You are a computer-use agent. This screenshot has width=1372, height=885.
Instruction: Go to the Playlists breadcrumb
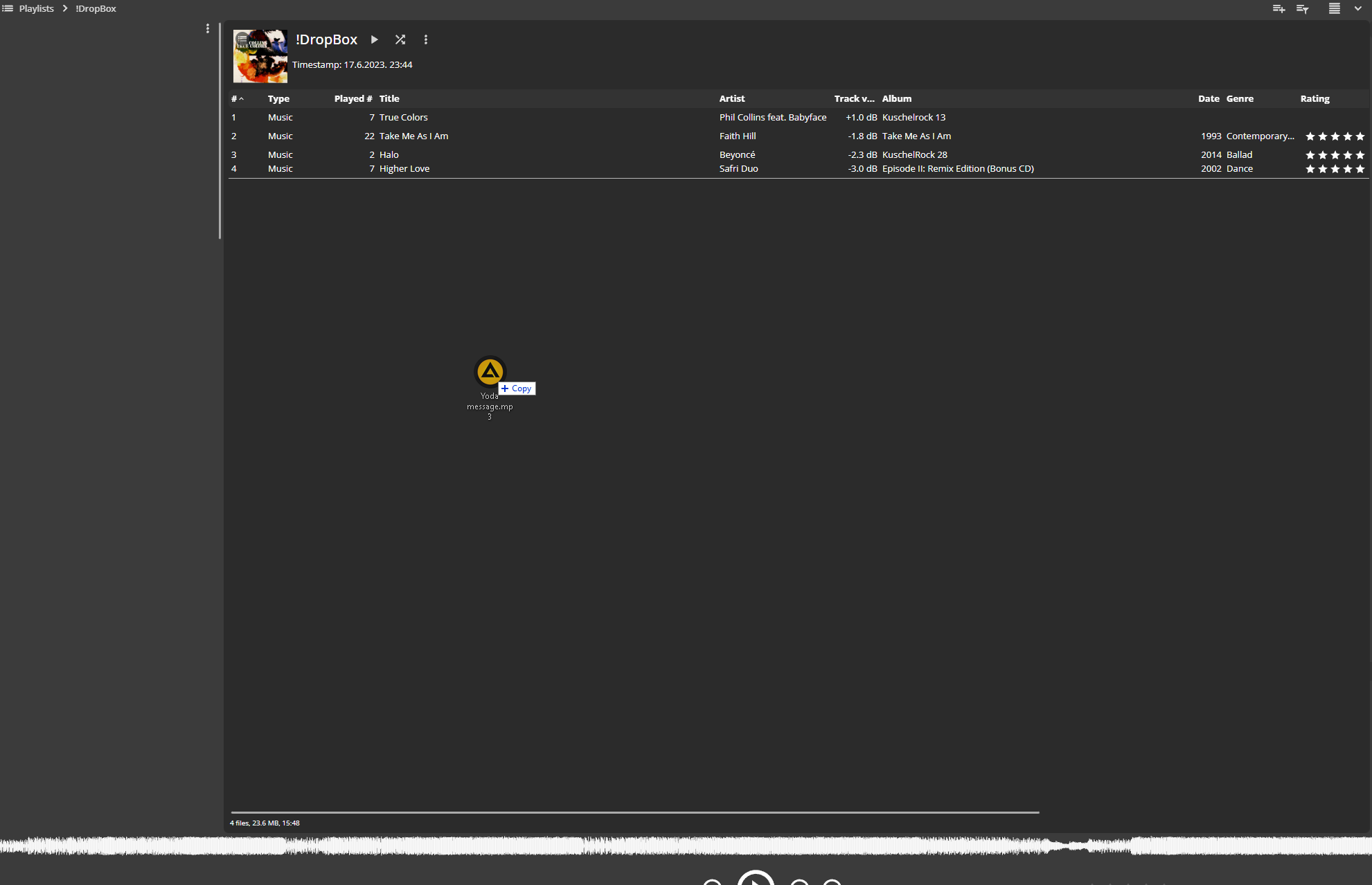click(x=36, y=8)
